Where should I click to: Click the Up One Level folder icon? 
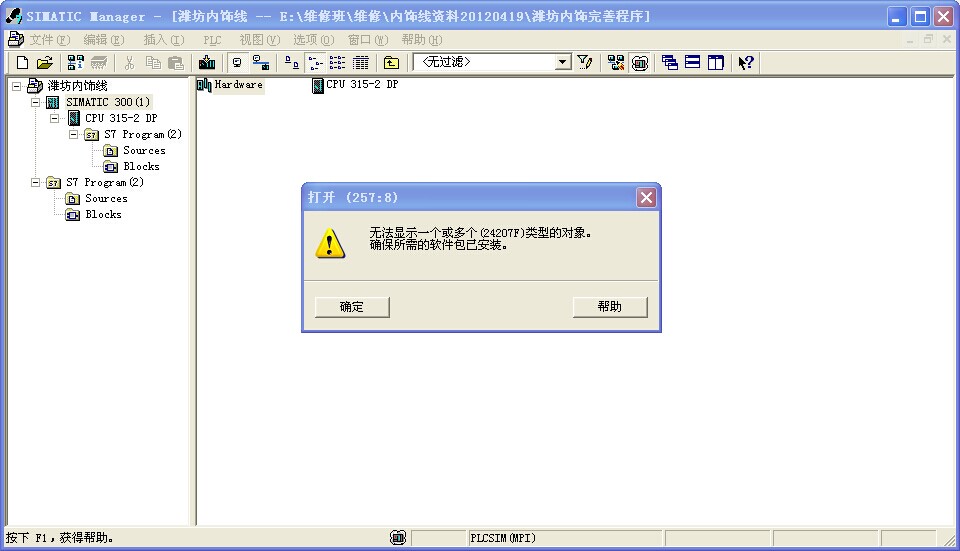391,62
